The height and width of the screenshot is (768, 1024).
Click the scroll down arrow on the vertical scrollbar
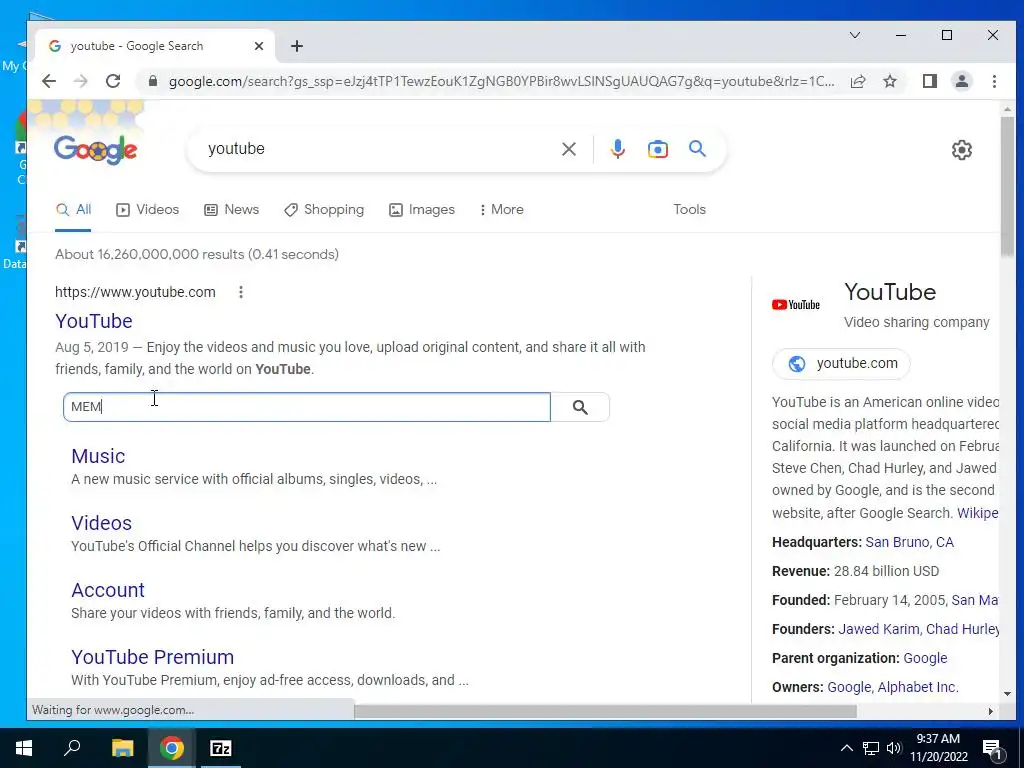pyautogui.click(x=1007, y=694)
